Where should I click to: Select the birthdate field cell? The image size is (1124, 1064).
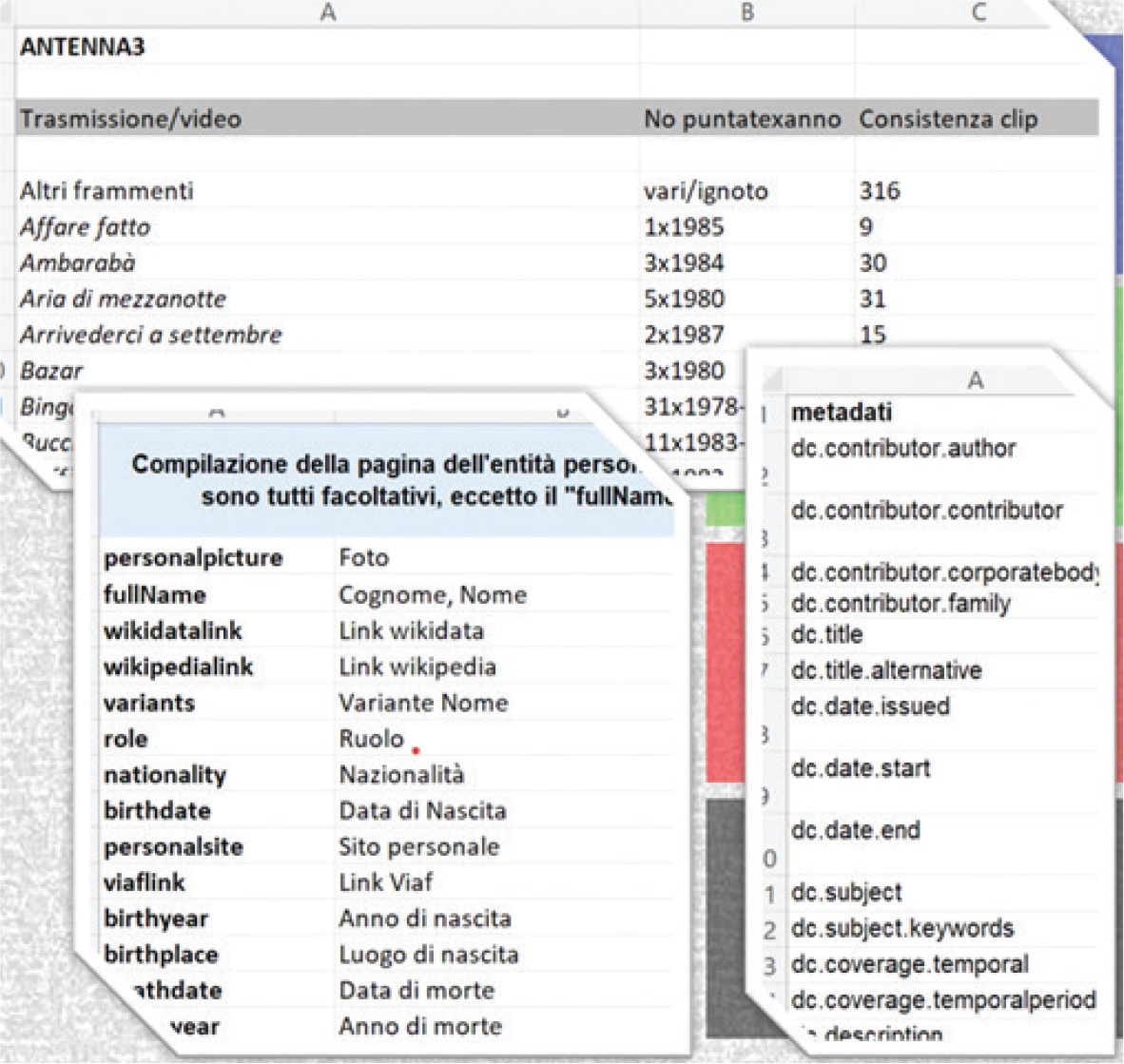point(217,810)
